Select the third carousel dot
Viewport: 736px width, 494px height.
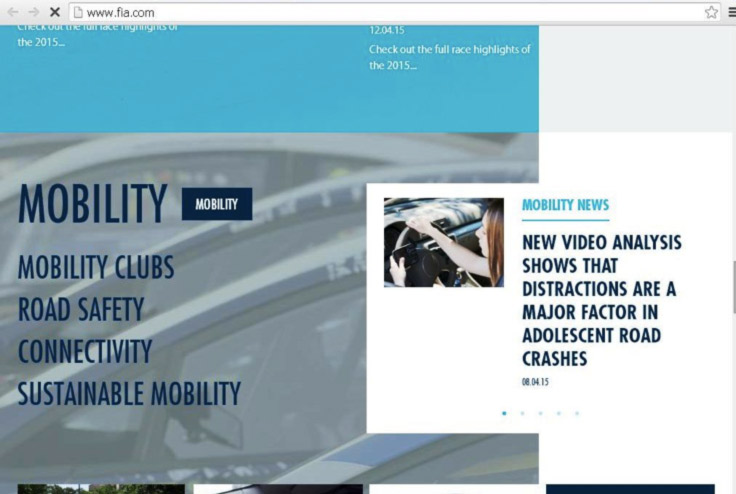point(541,413)
